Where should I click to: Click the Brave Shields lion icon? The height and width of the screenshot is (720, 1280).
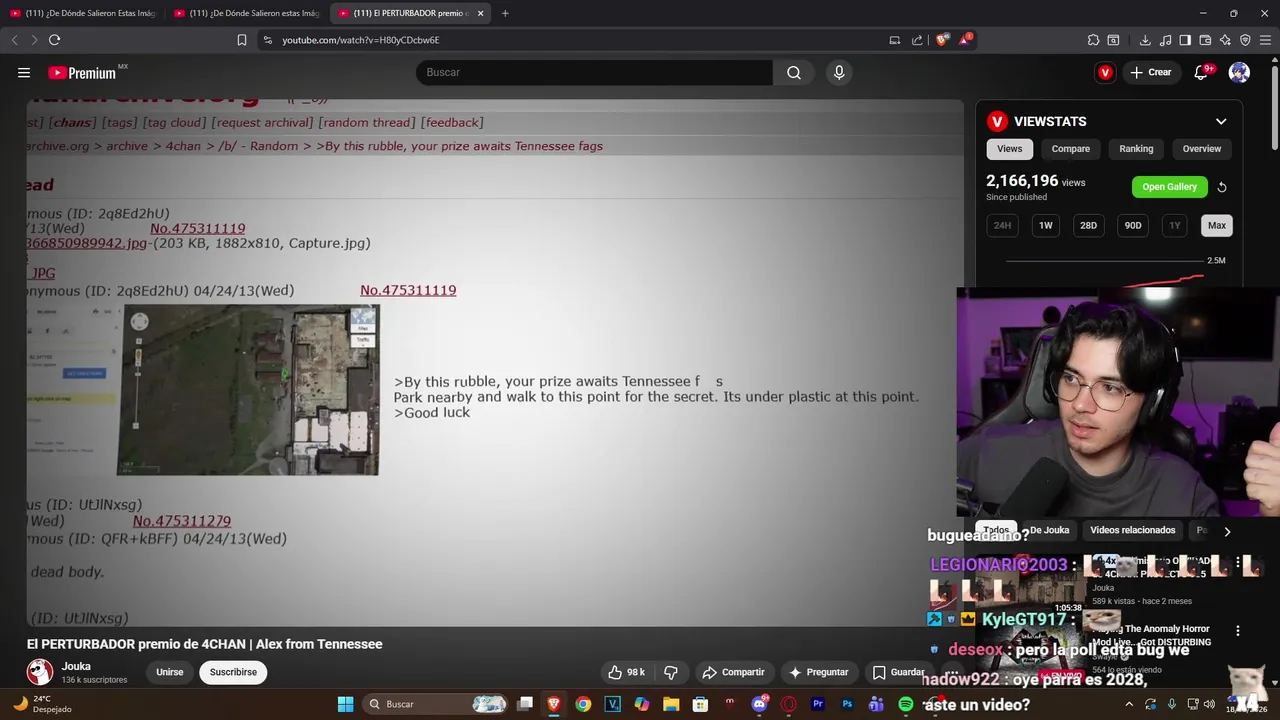pyautogui.click(x=942, y=40)
